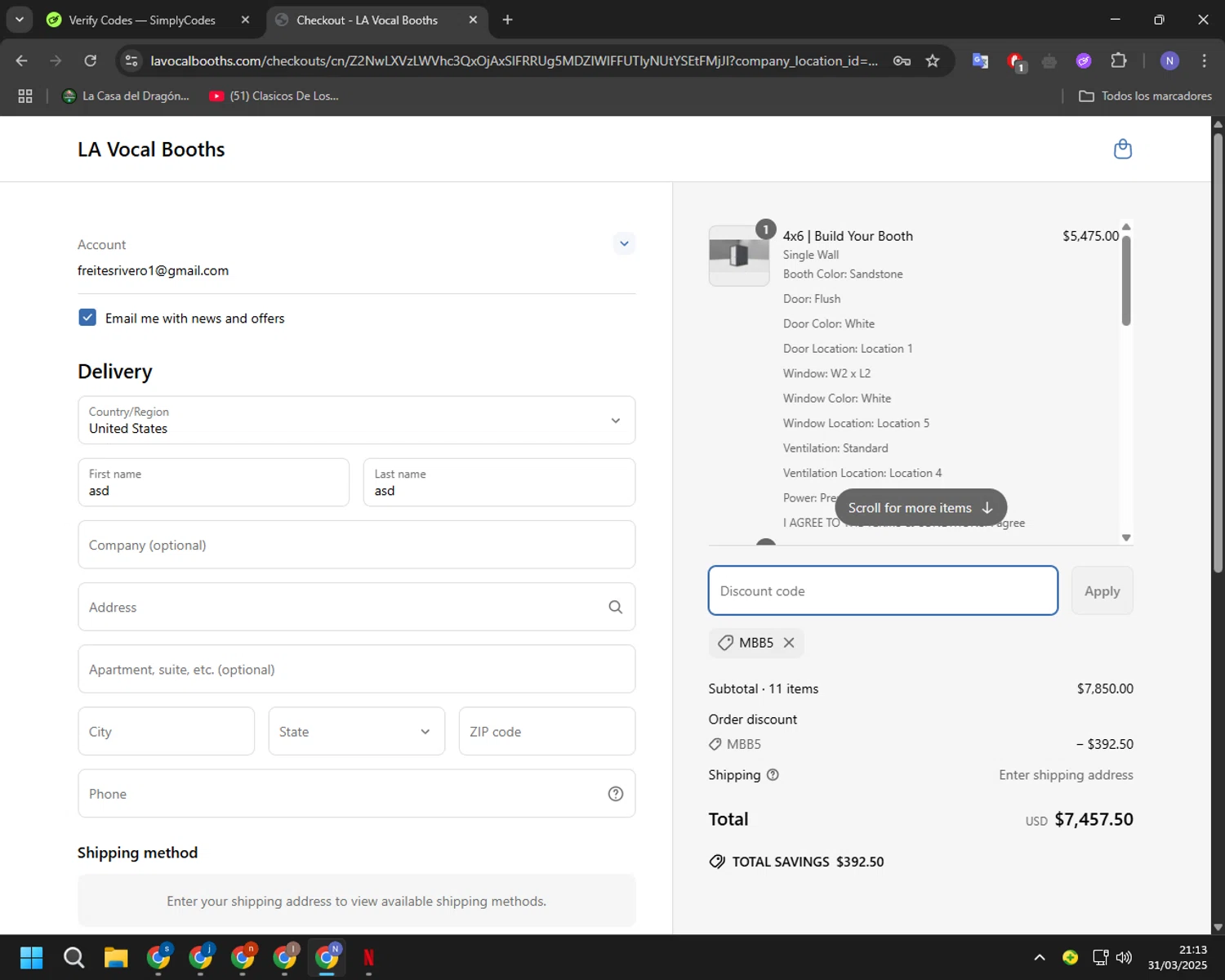Open the shopping bag cart icon
The width and height of the screenshot is (1225, 980).
click(1123, 149)
